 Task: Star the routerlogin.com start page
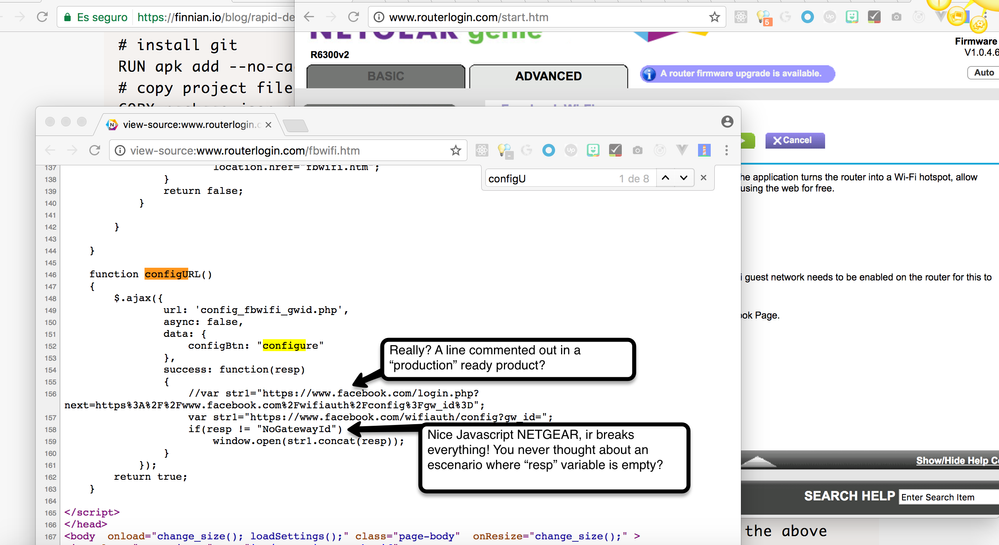point(715,17)
